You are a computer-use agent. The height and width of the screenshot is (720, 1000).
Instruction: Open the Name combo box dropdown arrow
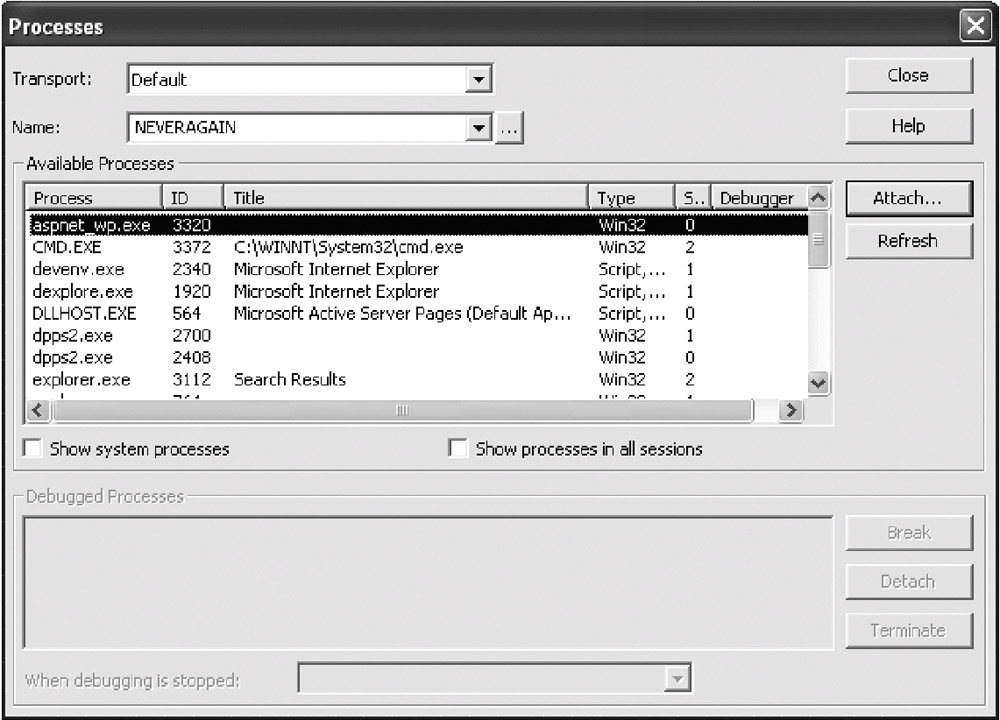[479, 128]
